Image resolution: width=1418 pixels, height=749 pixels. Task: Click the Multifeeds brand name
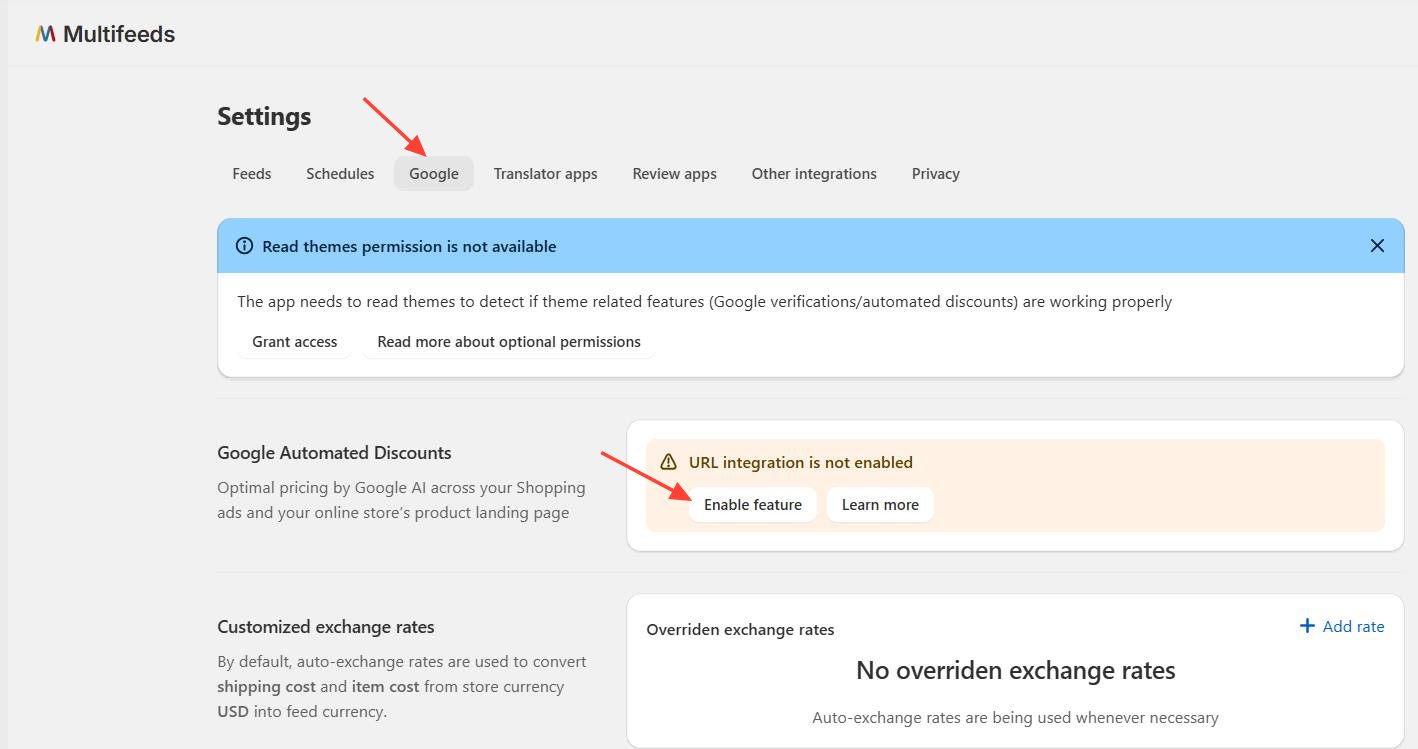[x=119, y=34]
